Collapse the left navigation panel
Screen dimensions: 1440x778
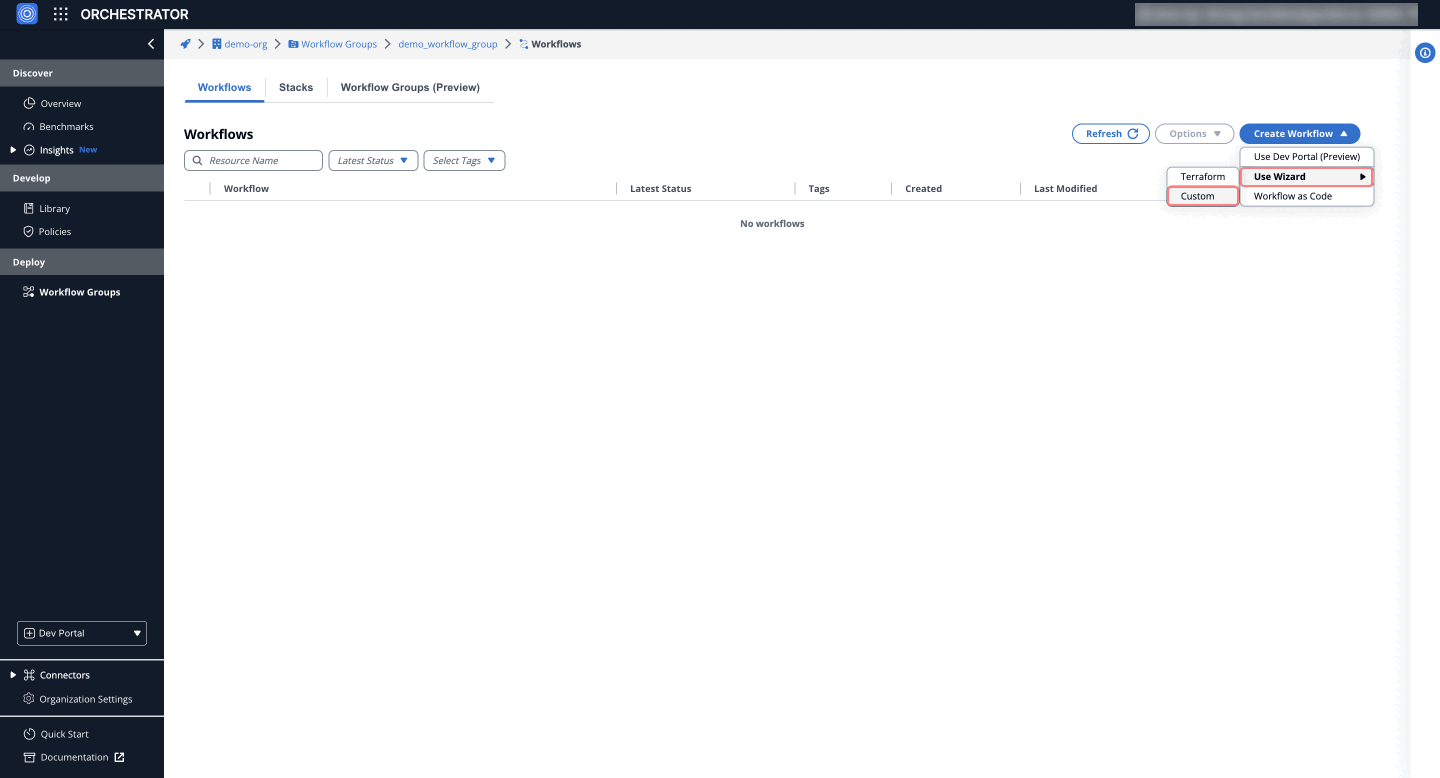pyautogui.click(x=151, y=44)
